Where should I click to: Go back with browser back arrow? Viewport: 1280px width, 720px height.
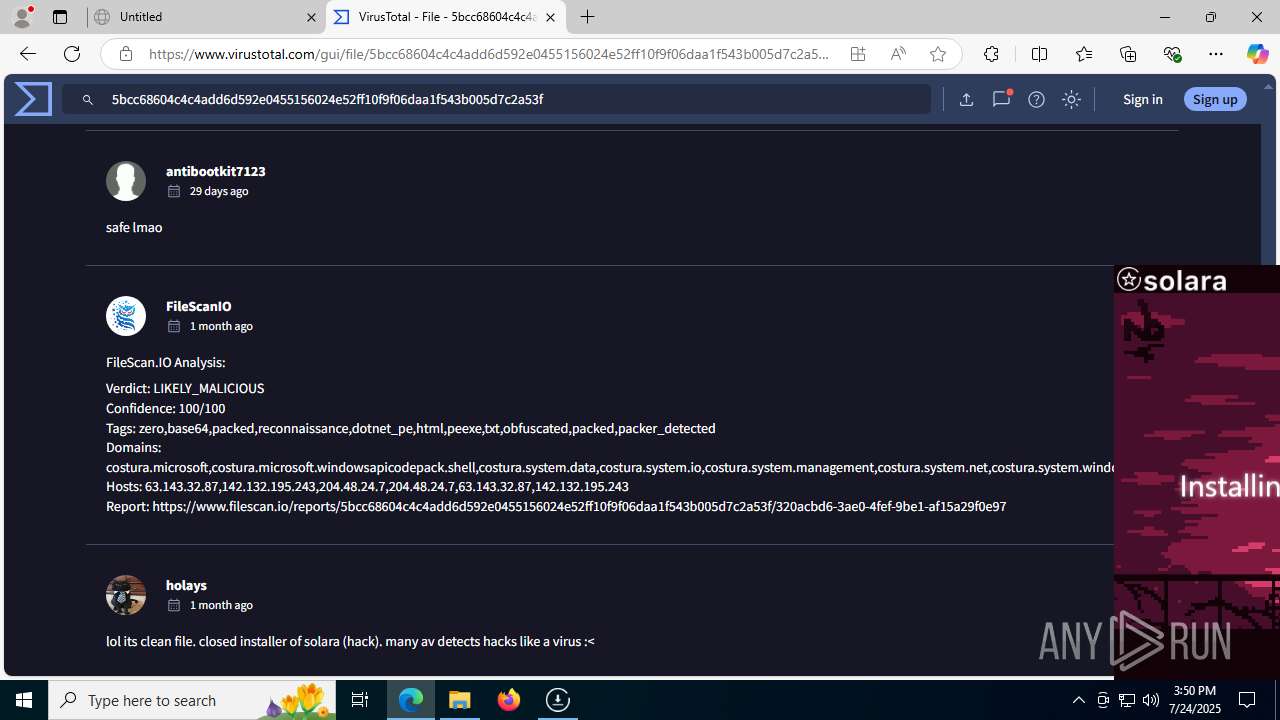point(27,54)
